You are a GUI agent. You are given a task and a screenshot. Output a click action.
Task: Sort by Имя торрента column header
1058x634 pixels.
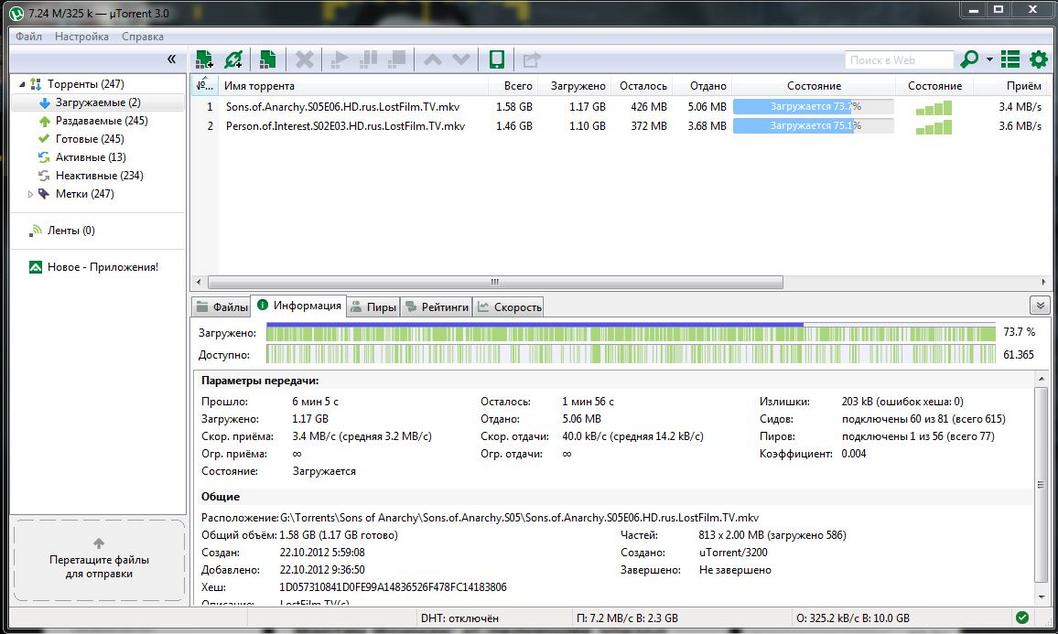point(353,86)
